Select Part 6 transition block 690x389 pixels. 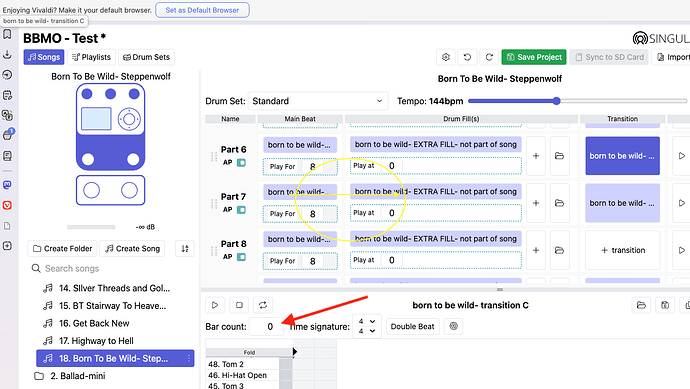(x=622, y=156)
